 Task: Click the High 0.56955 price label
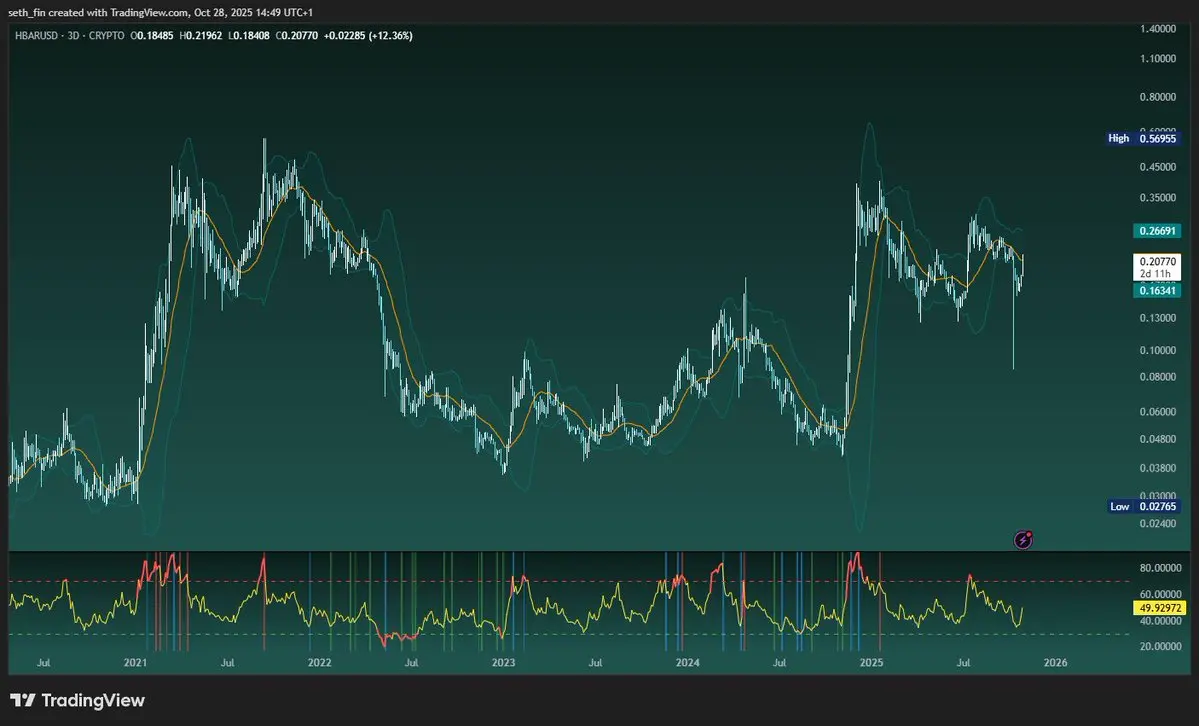click(1142, 138)
